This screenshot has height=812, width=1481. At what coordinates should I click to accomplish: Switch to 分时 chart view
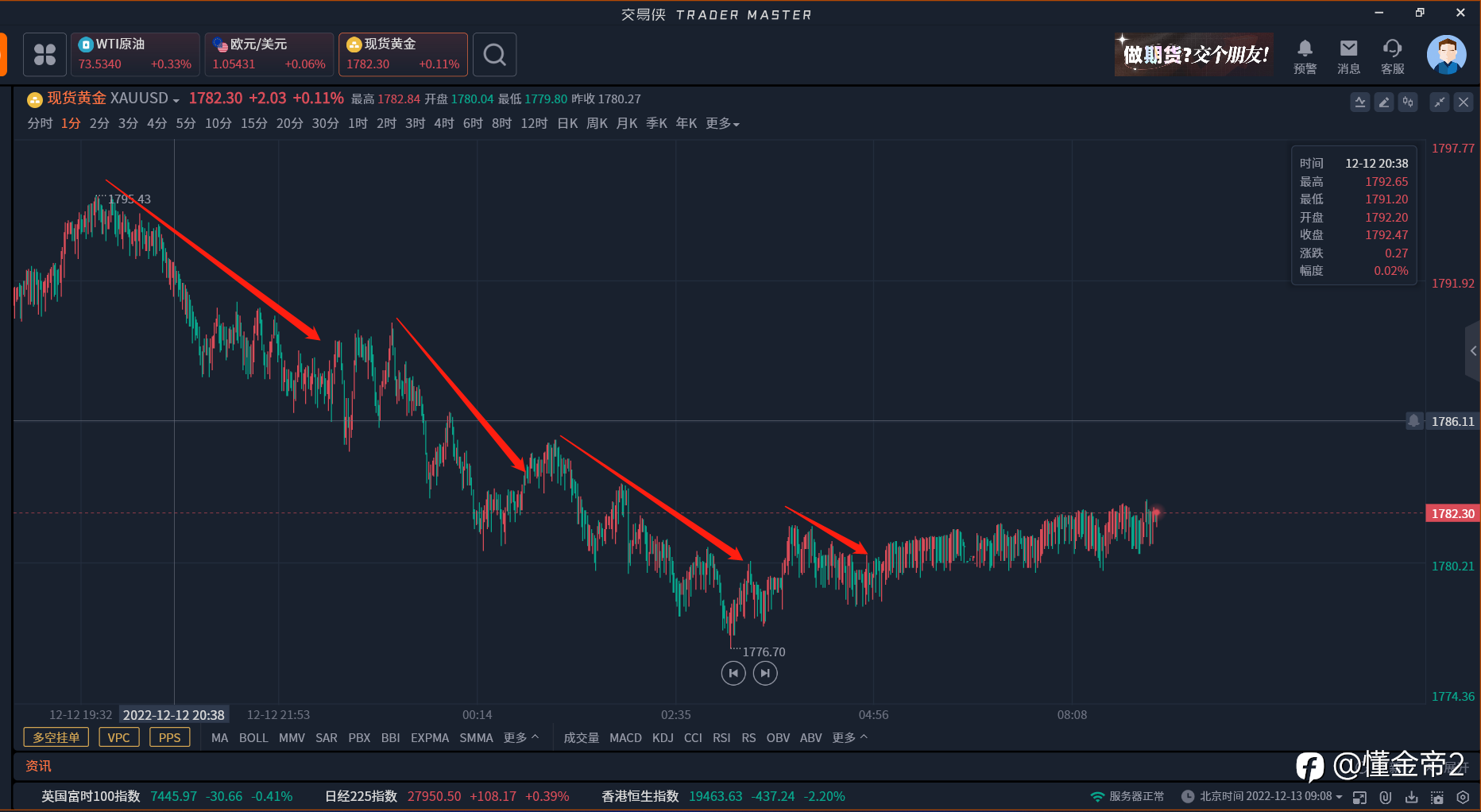pos(40,124)
